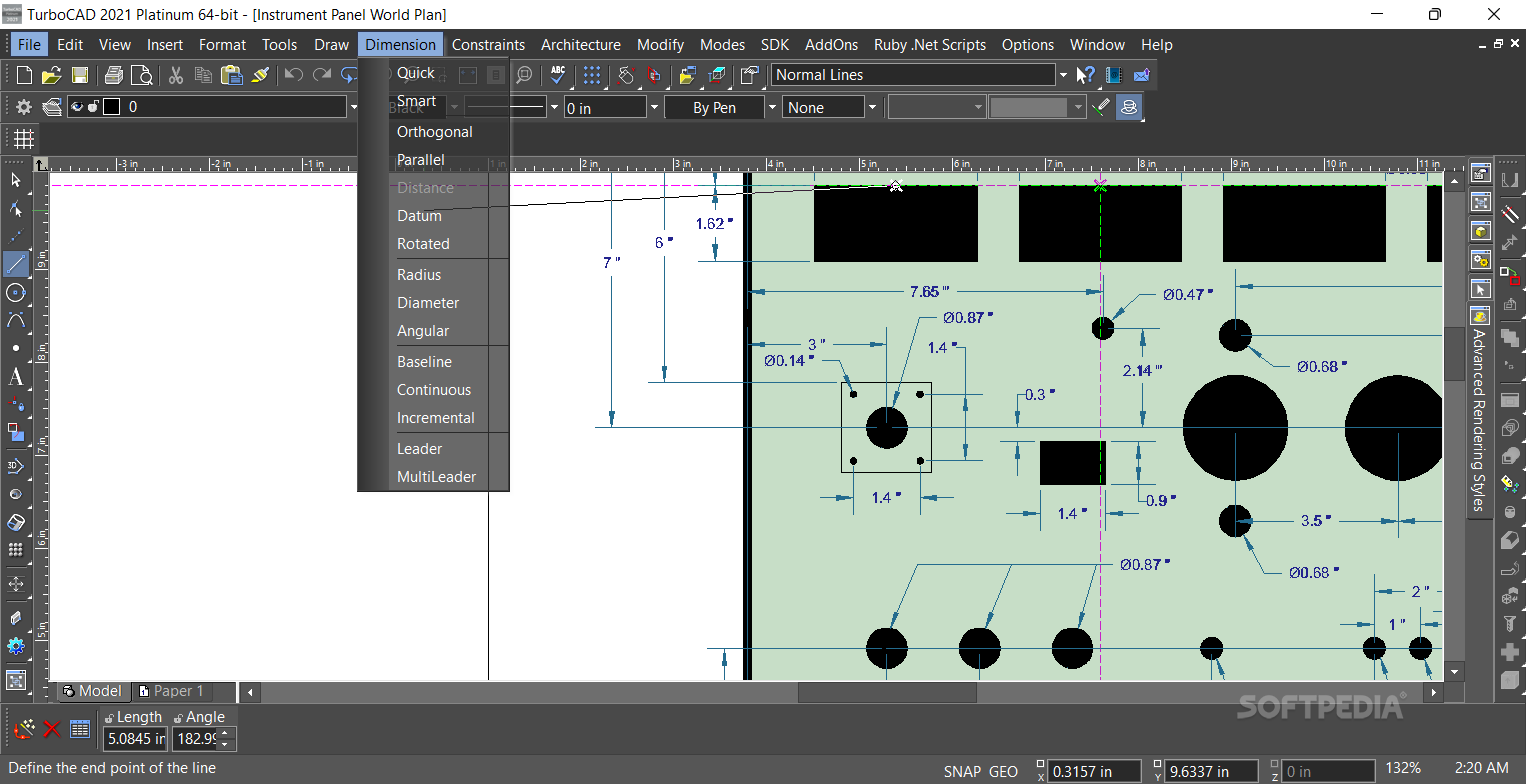This screenshot has height=784, width=1526.
Task: Open the Architecture menu
Action: pos(581,44)
